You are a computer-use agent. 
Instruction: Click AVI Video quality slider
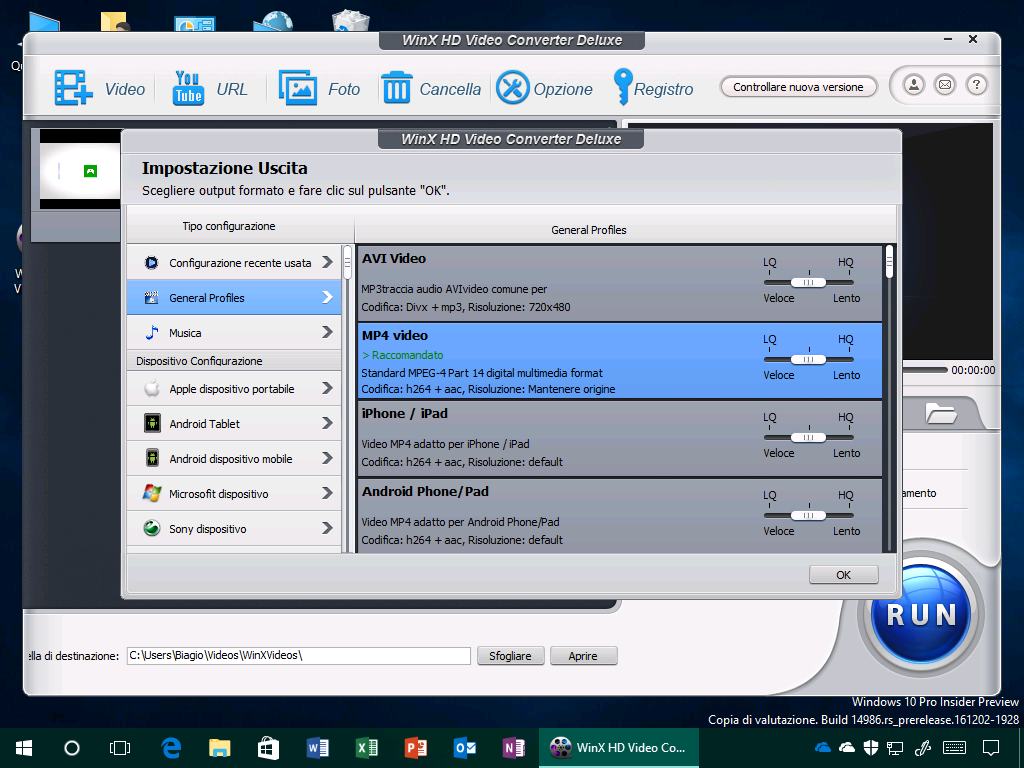808,282
